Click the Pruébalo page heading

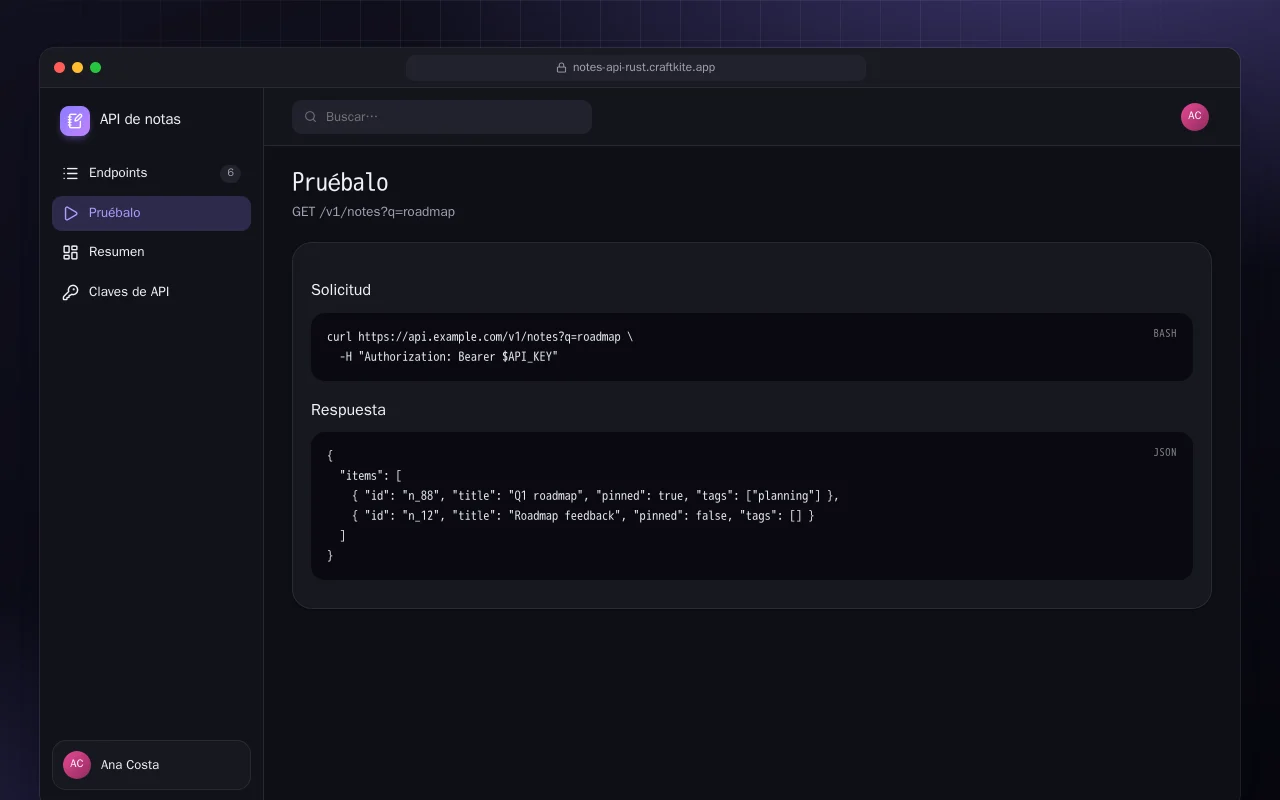point(340,182)
